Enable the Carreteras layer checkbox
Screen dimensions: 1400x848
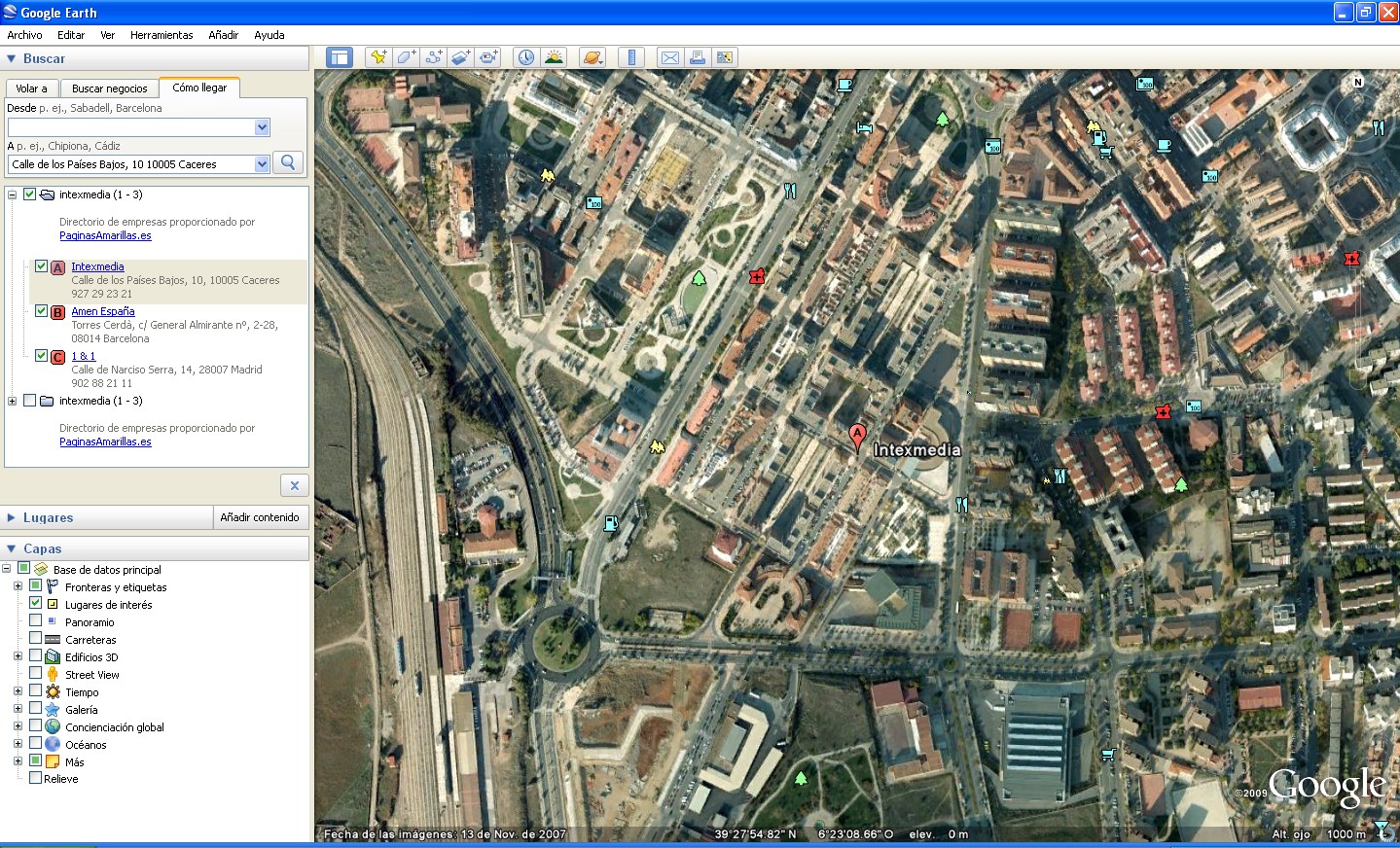(x=35, y=638)
